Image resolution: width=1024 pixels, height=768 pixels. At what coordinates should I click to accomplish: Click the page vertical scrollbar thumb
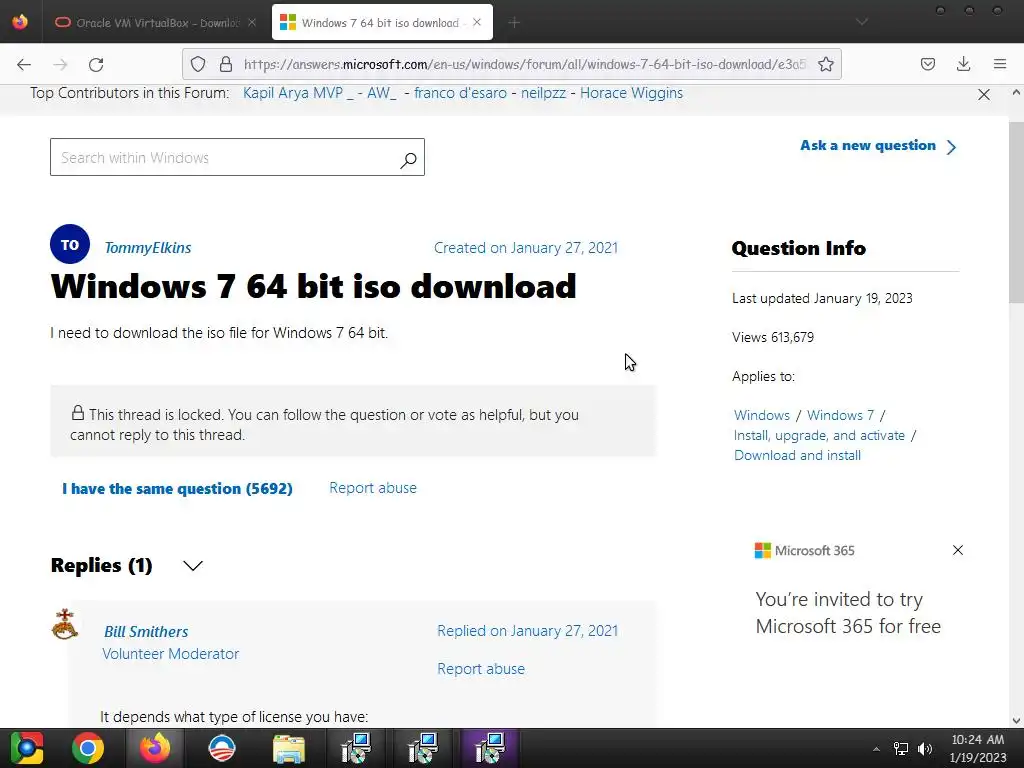pyautogui.click(x=1016, y=212)
